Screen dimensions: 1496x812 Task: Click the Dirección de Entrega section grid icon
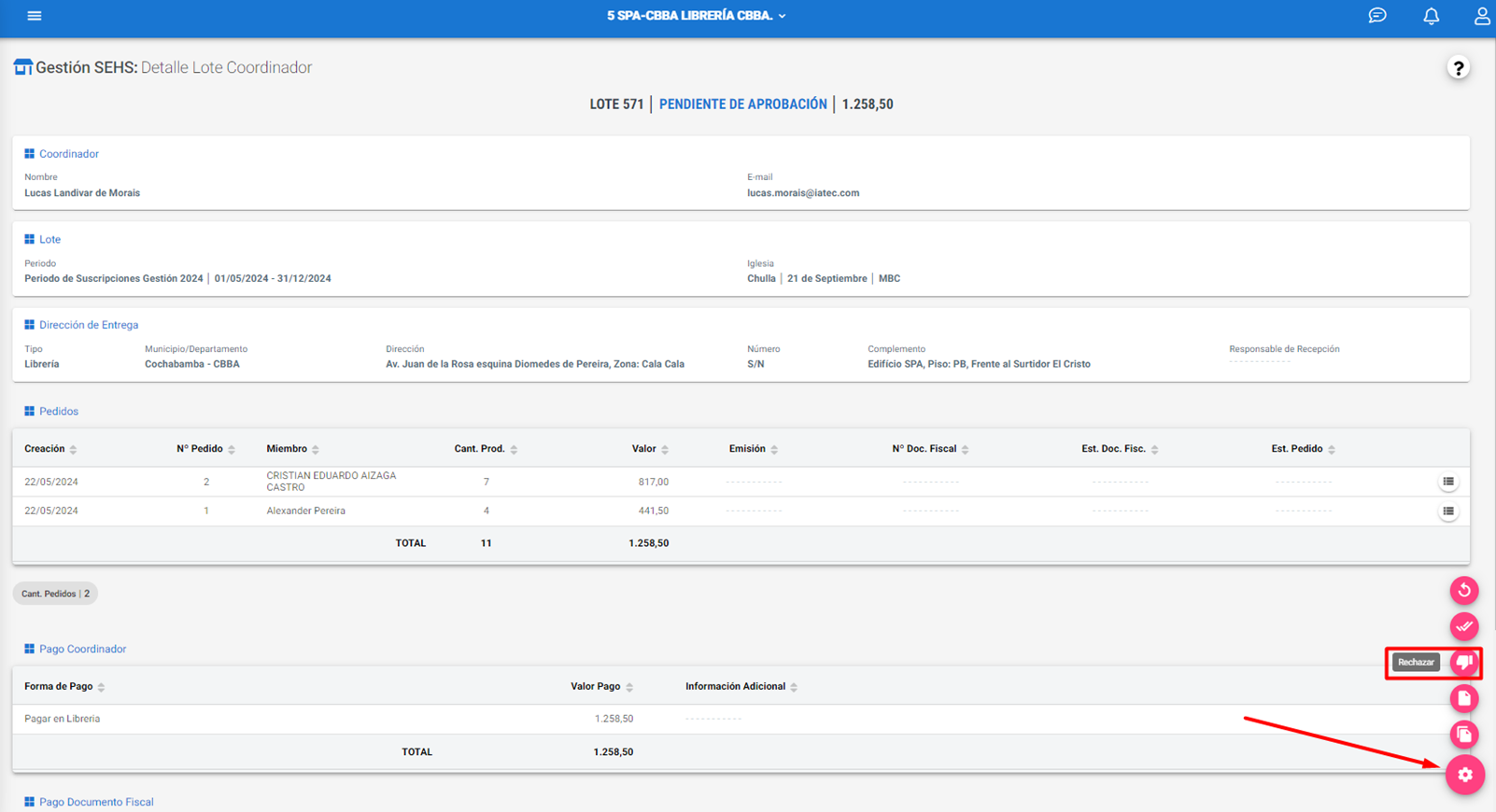(x=29, y=325)
